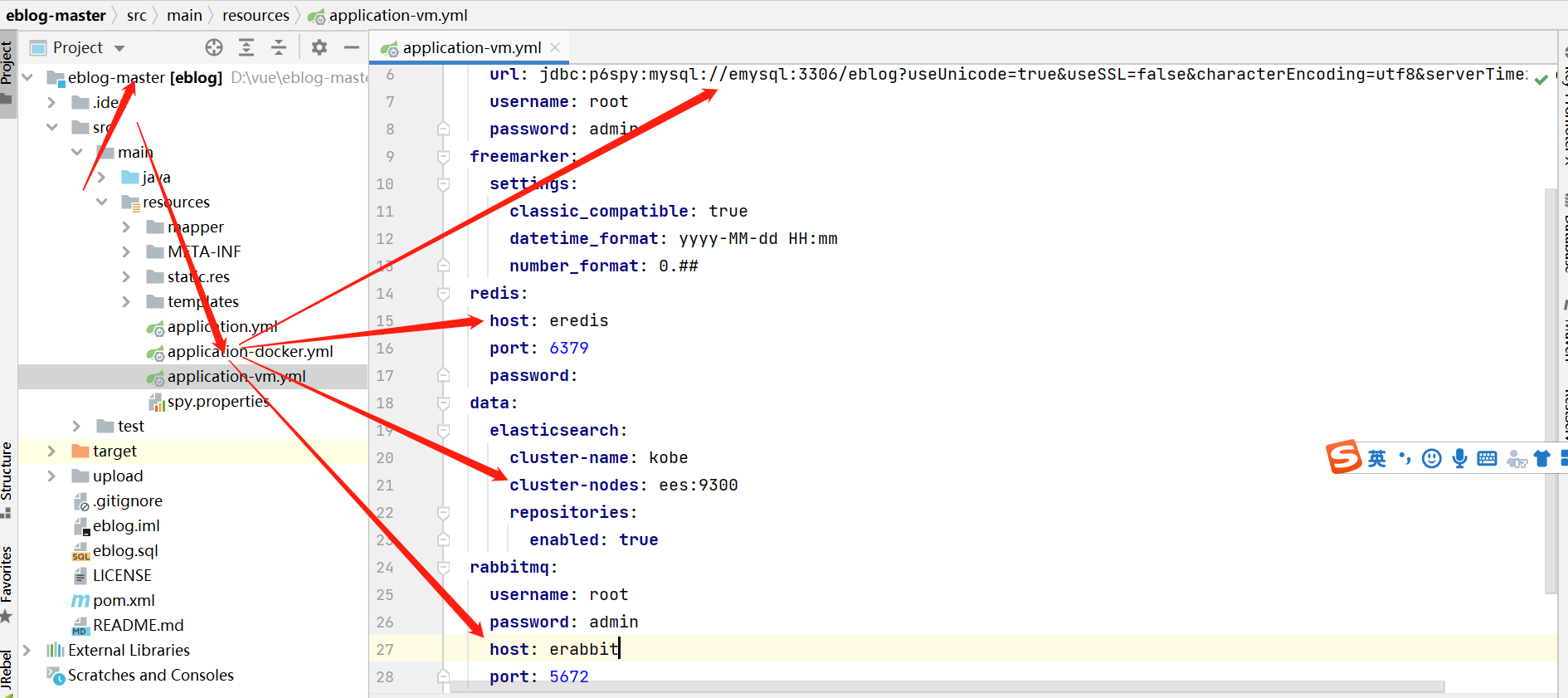Click the locate/select opened file target icon
The height and width of the screenshot is (698, 1568).
[x=214, y=47]
